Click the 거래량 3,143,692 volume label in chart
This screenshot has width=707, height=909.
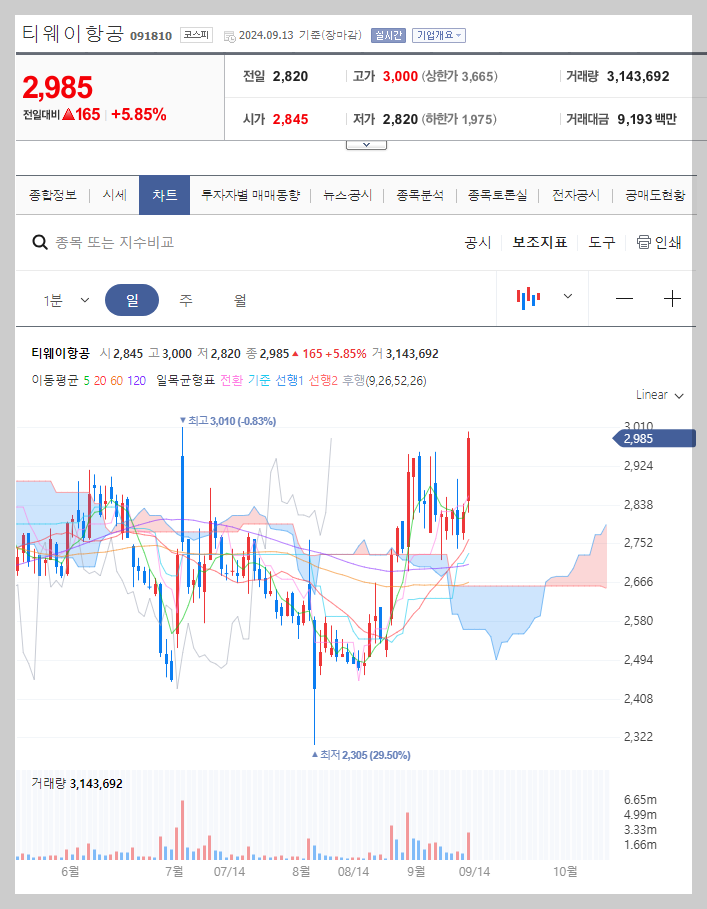click(77, 784)
